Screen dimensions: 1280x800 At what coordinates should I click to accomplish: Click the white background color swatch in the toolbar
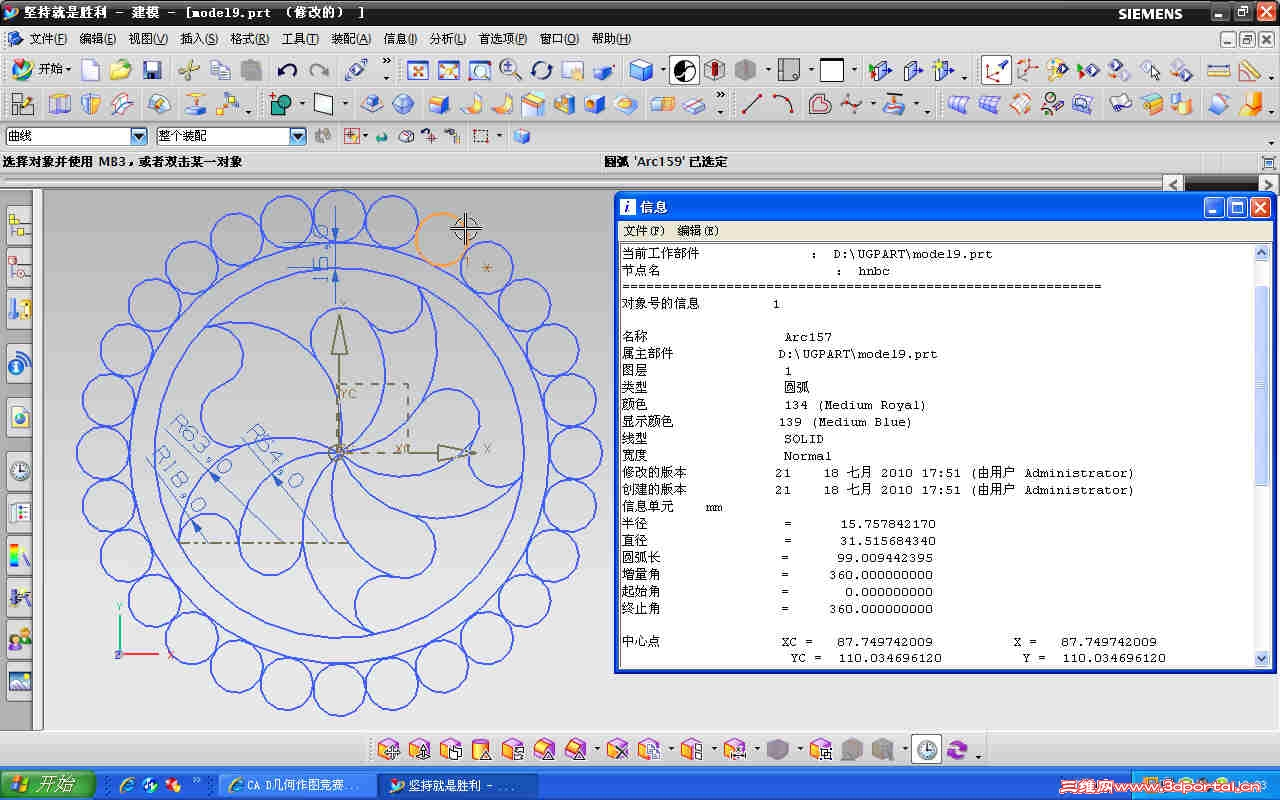tap(832, 70)
